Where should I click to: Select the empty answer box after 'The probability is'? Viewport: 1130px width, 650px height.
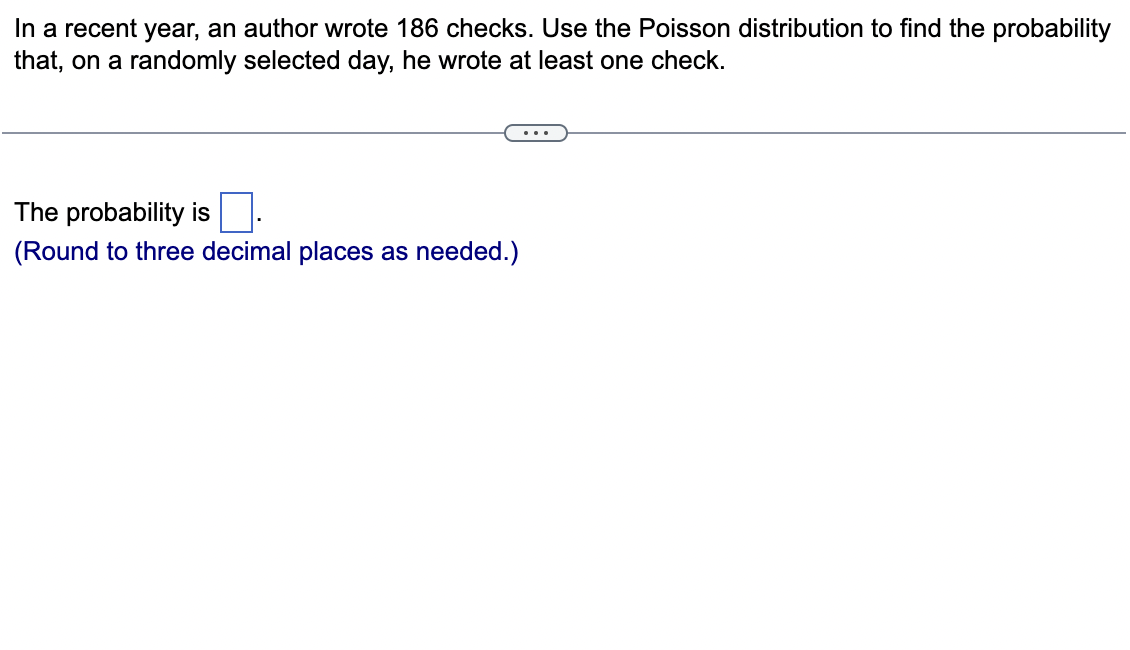pos(236,210)
